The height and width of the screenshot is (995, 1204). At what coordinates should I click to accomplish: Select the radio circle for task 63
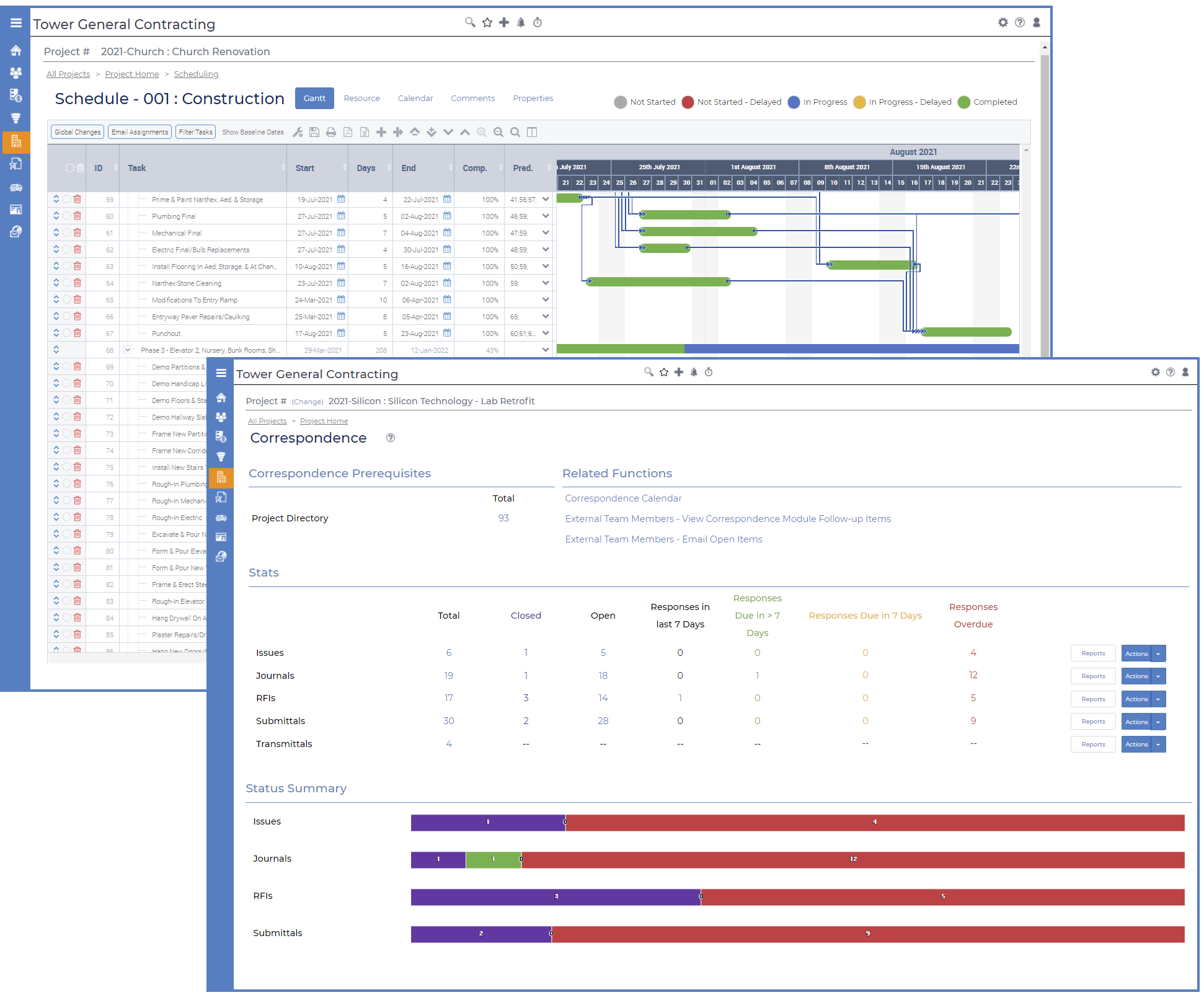(x=66, y=266)
